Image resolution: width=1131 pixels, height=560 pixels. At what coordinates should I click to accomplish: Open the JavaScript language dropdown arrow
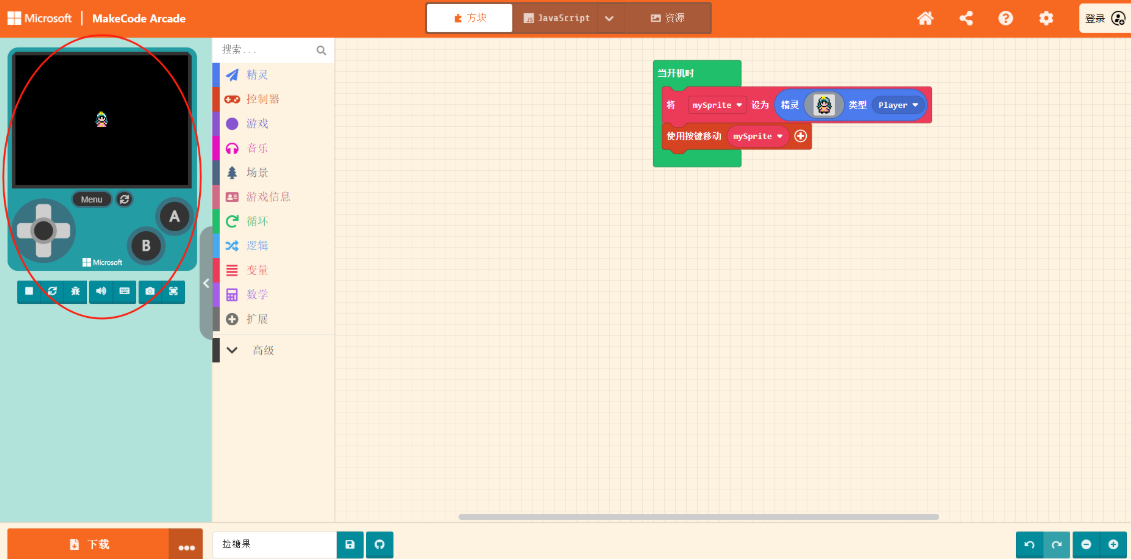click(609, 18)
